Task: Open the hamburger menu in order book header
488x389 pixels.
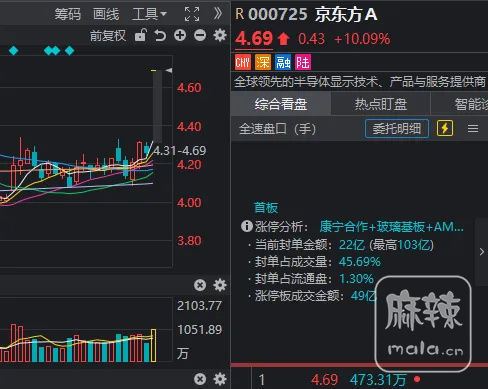Action: click(473, 128)
